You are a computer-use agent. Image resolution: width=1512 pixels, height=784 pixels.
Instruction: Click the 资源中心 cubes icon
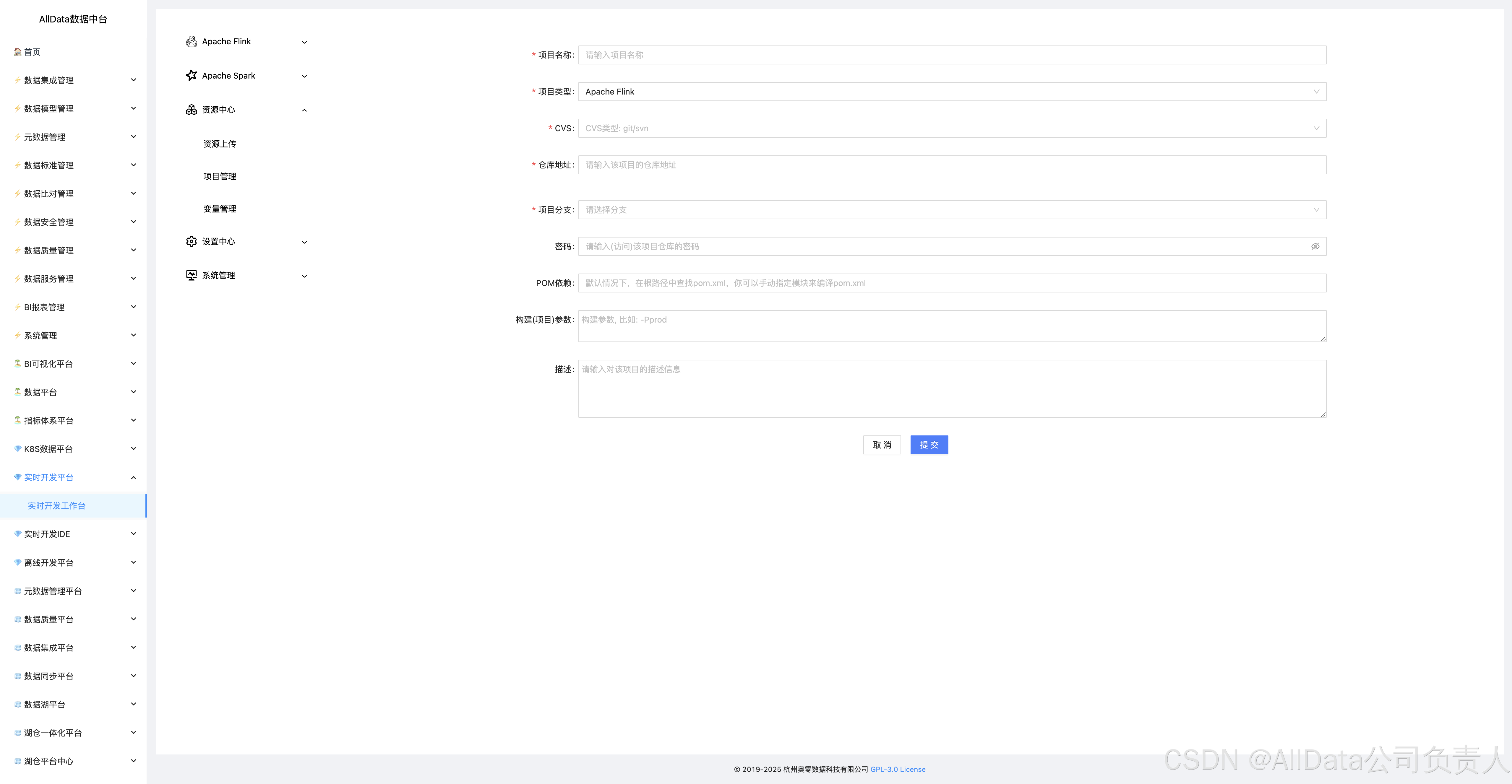191,110
